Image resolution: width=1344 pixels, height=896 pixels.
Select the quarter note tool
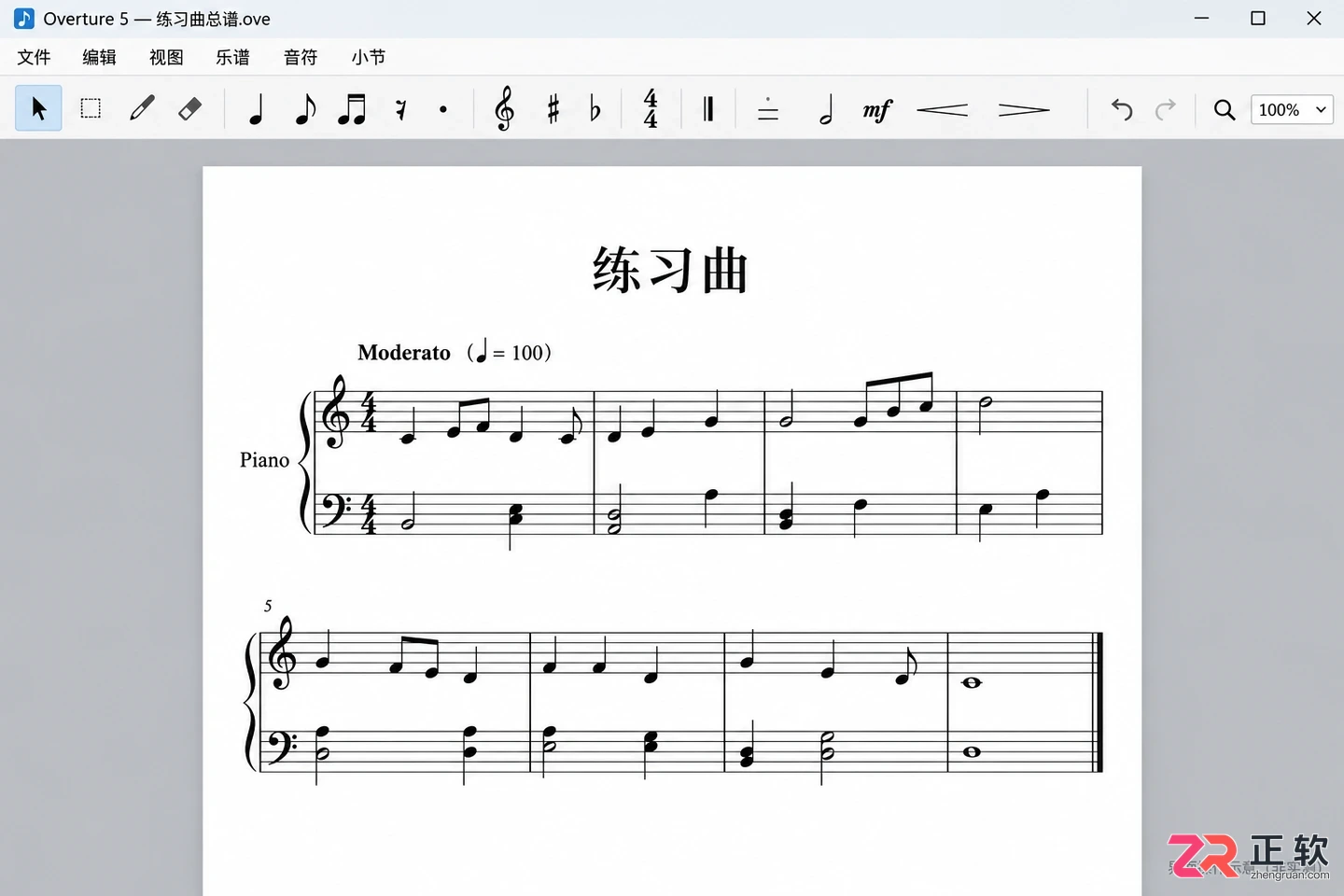pyautogui.click(x=256, y=109)
